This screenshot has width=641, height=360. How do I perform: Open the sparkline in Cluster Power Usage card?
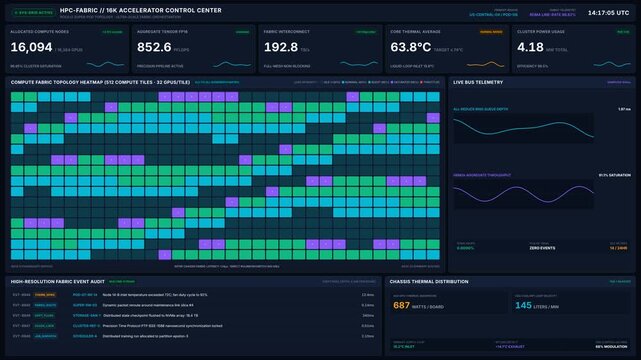coord(612,64)
